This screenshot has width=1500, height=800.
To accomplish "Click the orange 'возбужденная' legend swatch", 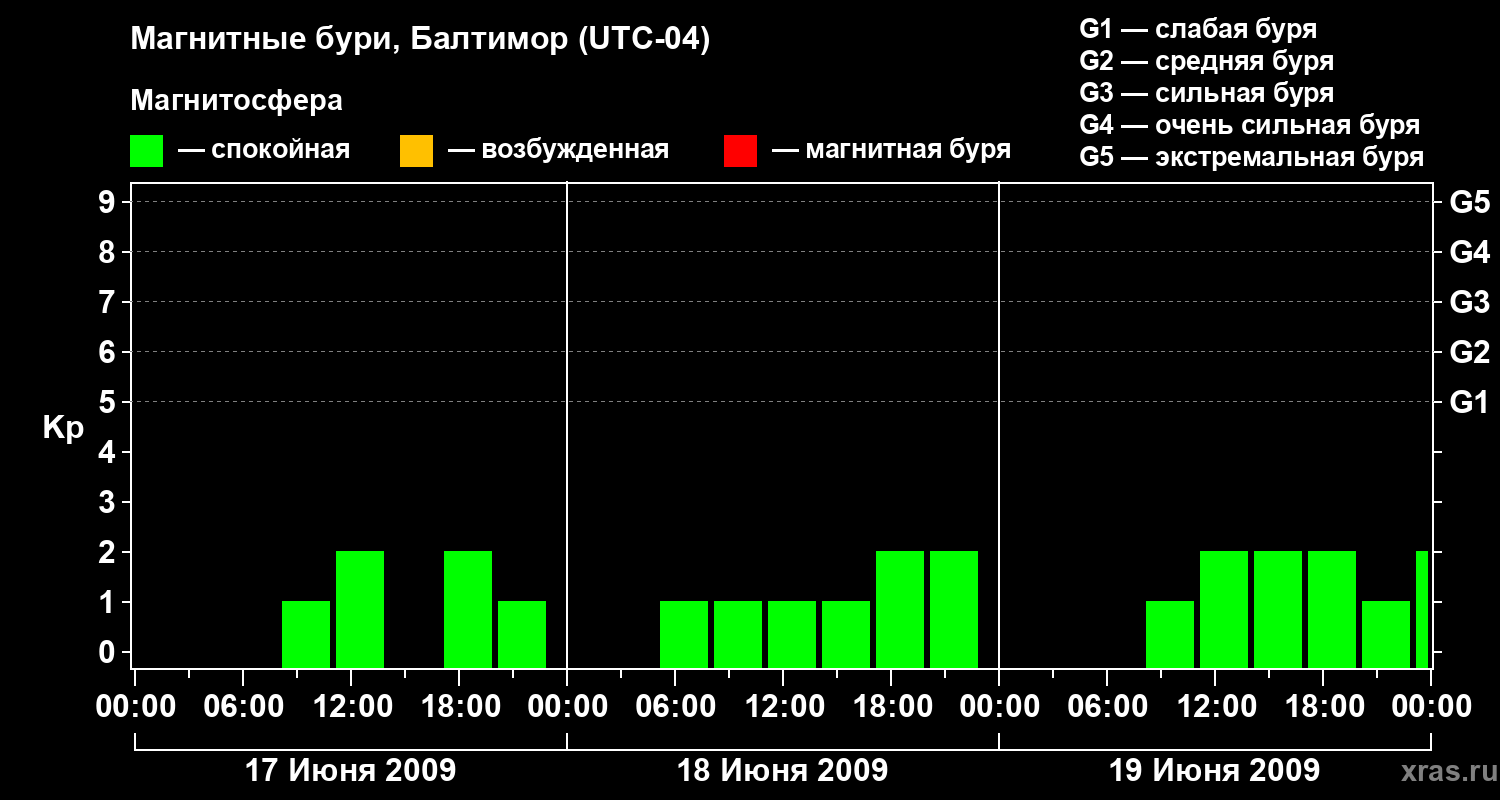I will [x=416, y=151].
